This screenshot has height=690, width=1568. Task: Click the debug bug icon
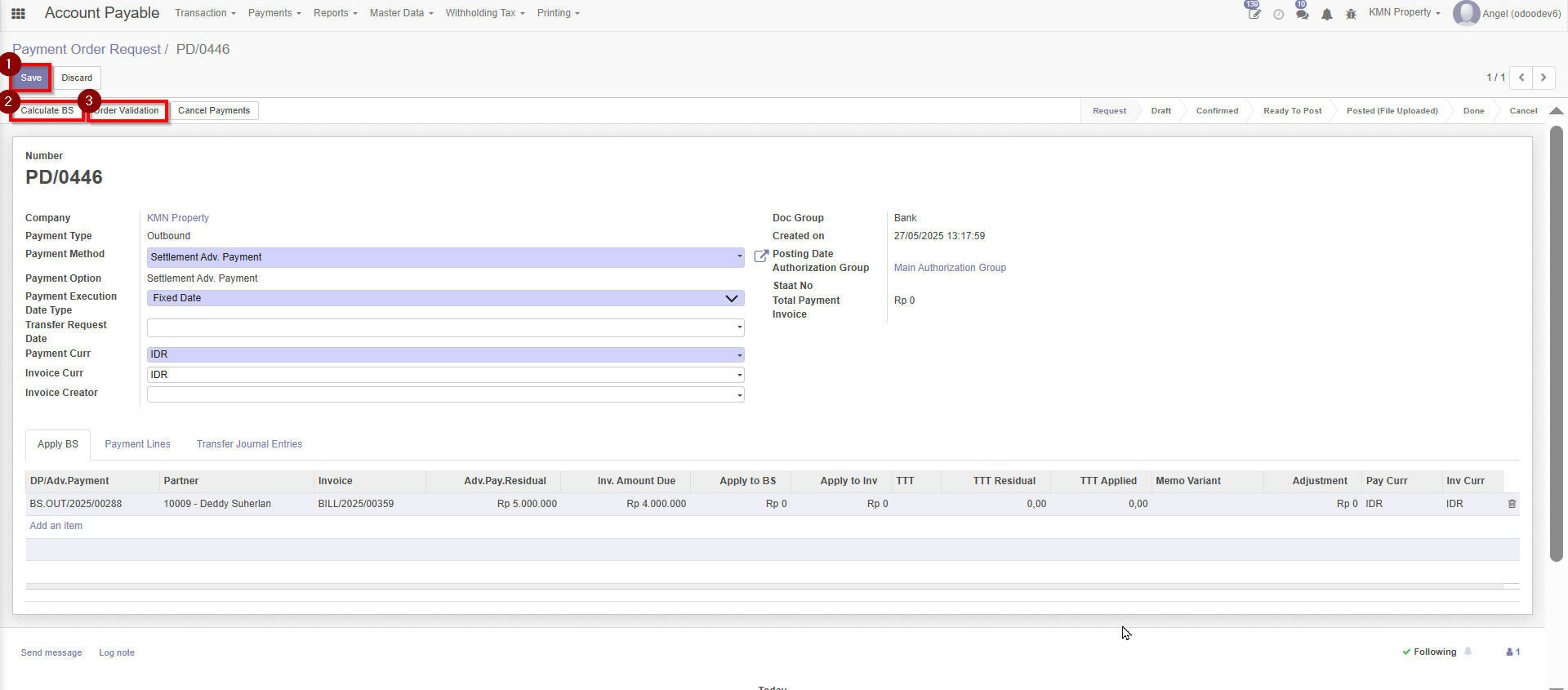[1351, 14]
